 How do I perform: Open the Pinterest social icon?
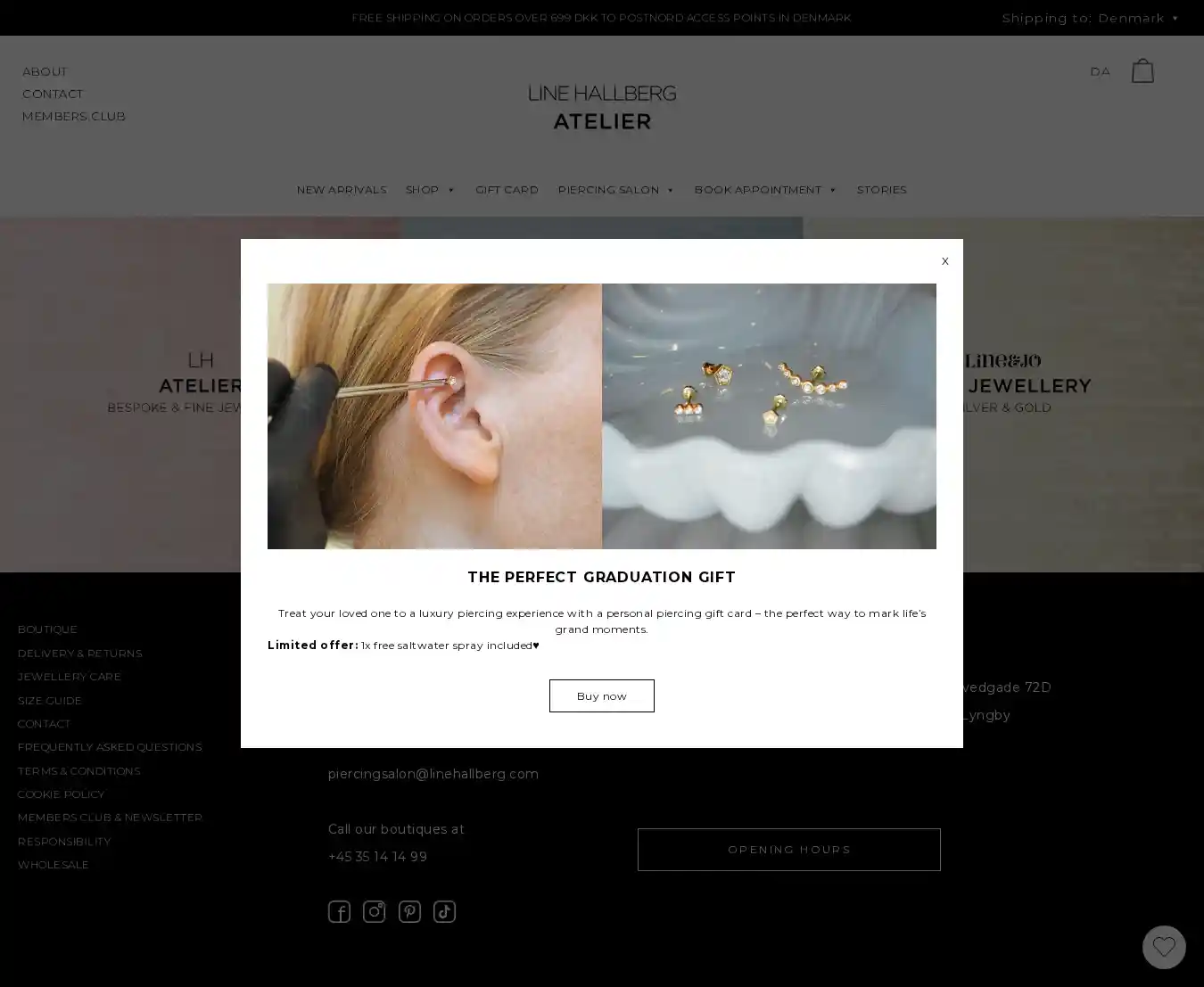(x=409, y=911)
